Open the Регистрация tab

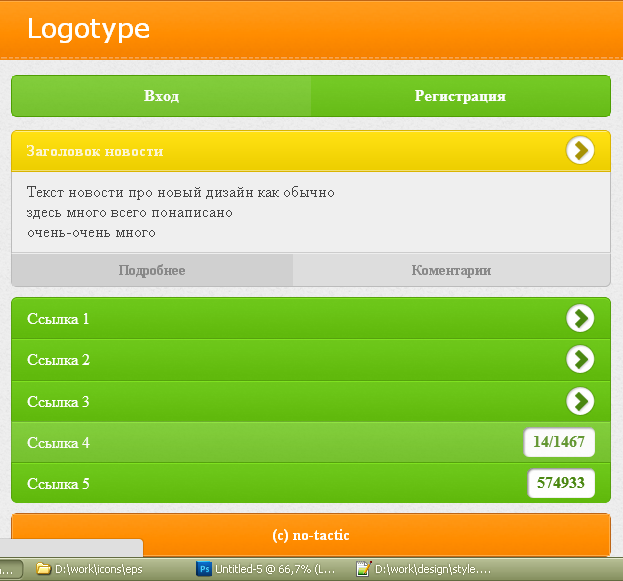[x=460, y=96]
